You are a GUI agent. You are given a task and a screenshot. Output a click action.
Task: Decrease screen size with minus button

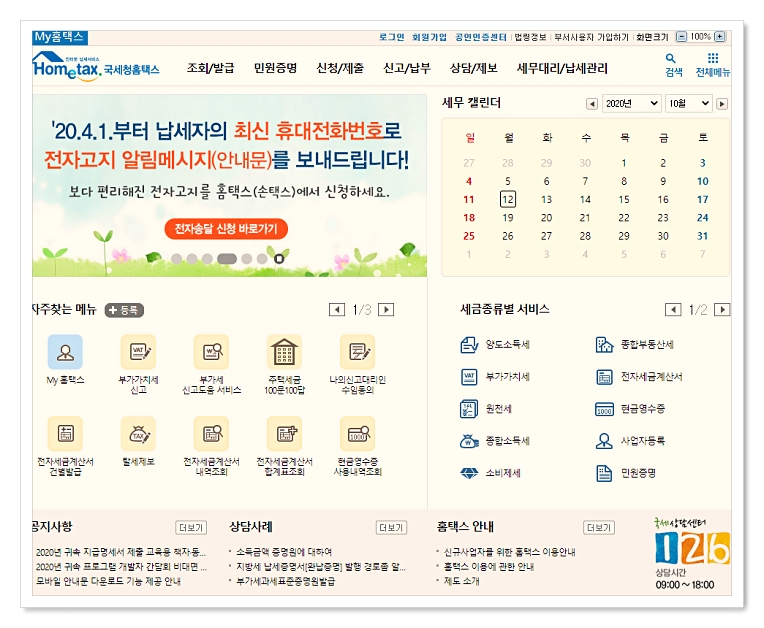pos(682,37)
